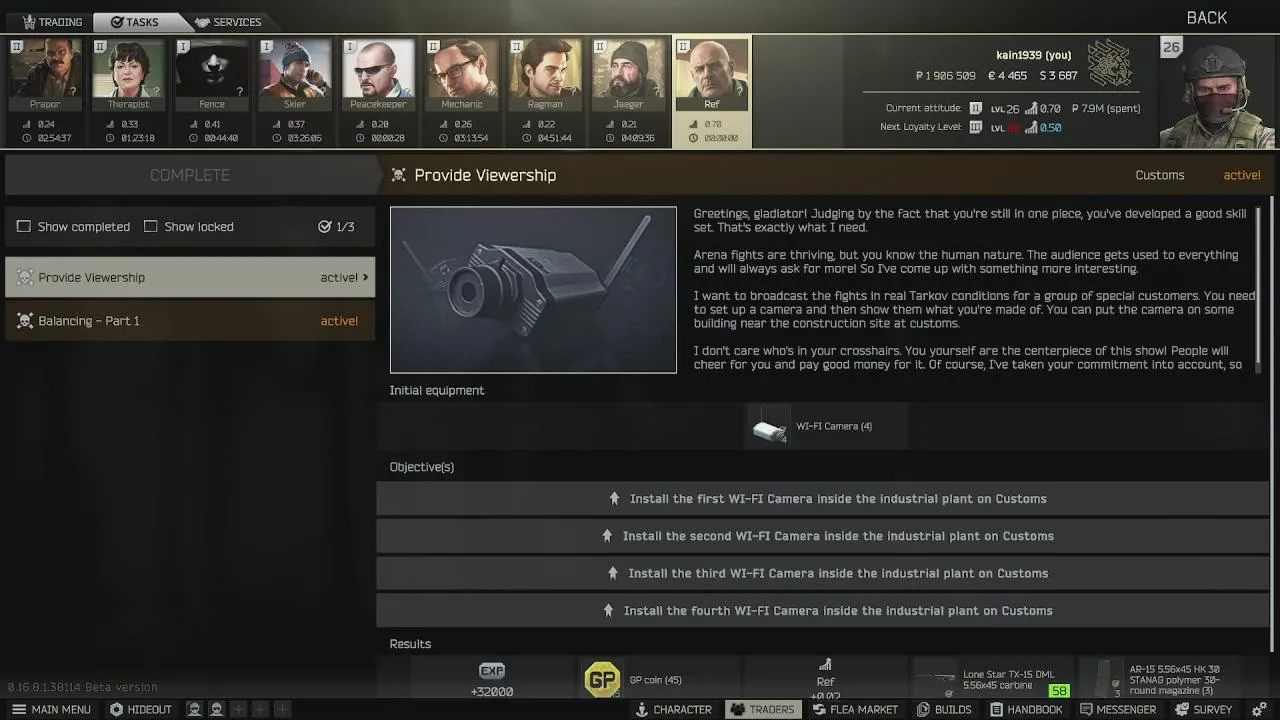Click the camera quest image thumbnail

533,290
